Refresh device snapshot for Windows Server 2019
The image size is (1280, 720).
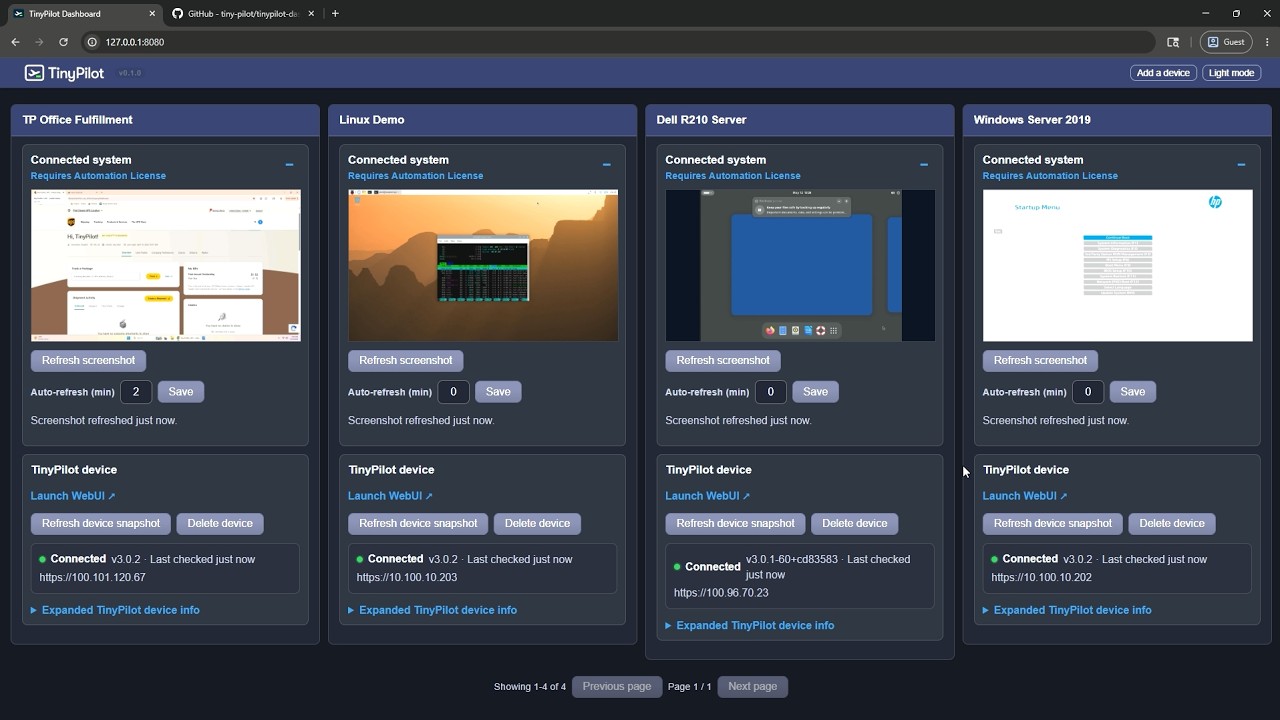click(x=1053, y=523)
